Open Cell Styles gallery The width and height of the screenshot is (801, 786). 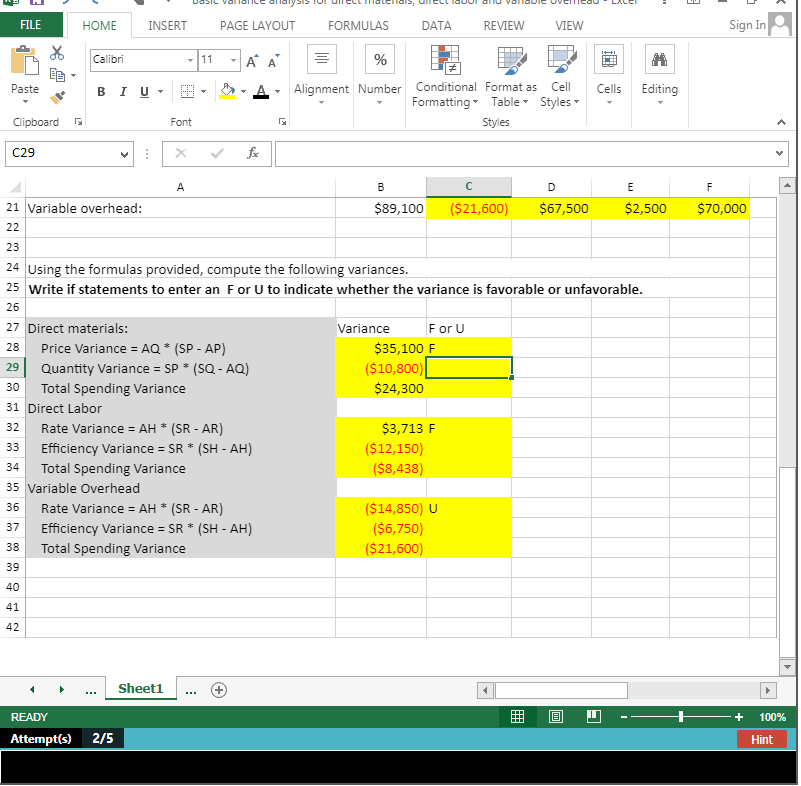pos(560,77)
